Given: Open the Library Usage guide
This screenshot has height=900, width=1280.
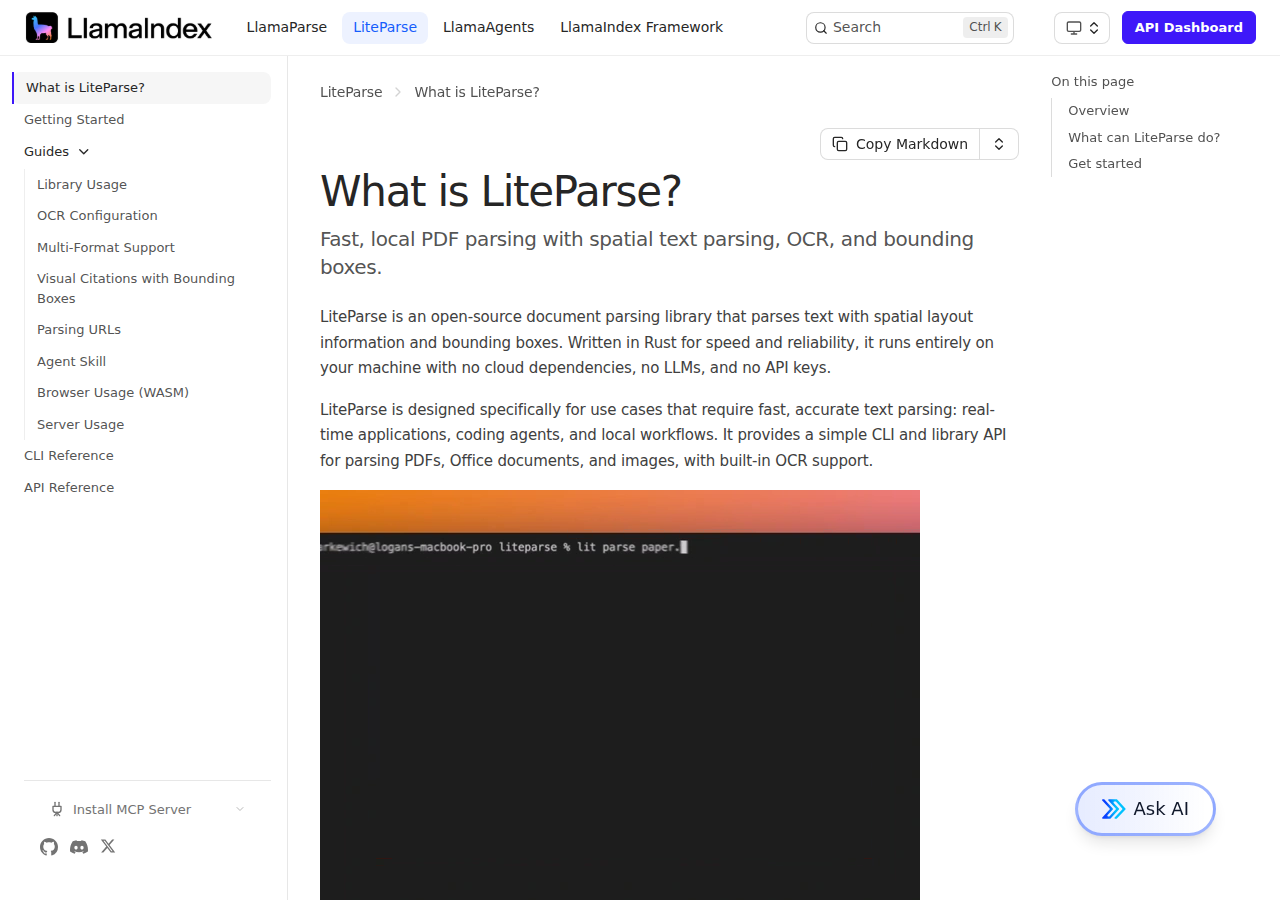Looking at the screenshot, I should [x=82, y=185].
